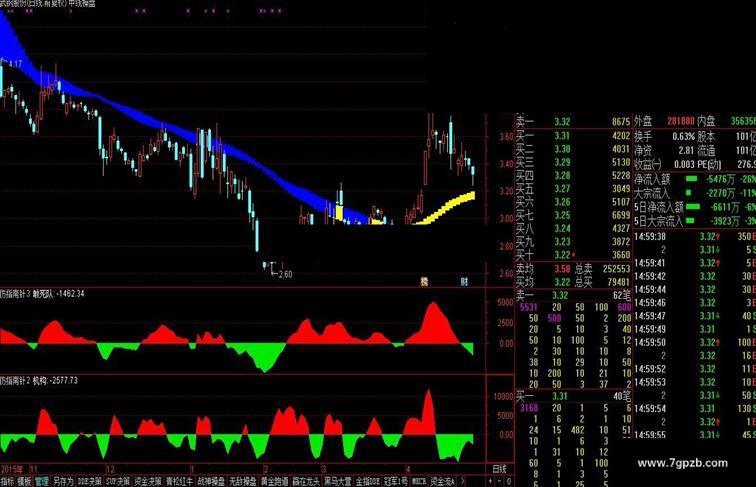Screen dimensions: 756x487
Task: Select the 14:59:54 trade tick row
Action: 694,408
